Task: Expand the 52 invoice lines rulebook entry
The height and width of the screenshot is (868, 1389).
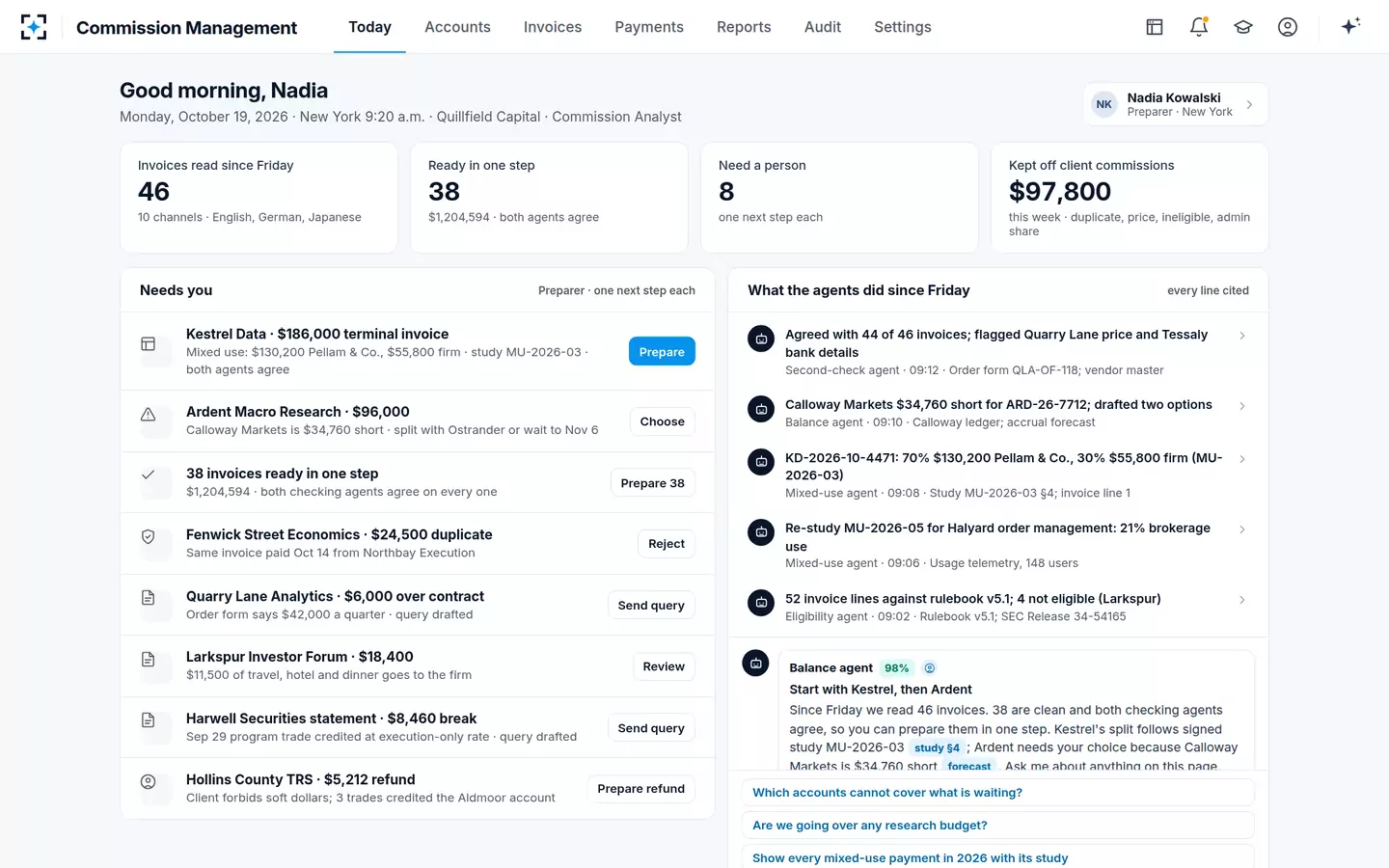Action: [x=1242, y=600]
